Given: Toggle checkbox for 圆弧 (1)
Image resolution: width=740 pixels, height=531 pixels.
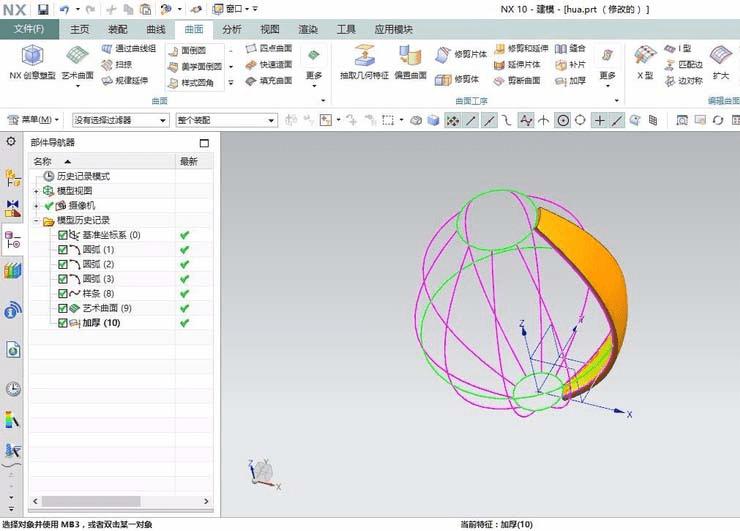Looking at the screenshot, I should (x=62, y=249).
